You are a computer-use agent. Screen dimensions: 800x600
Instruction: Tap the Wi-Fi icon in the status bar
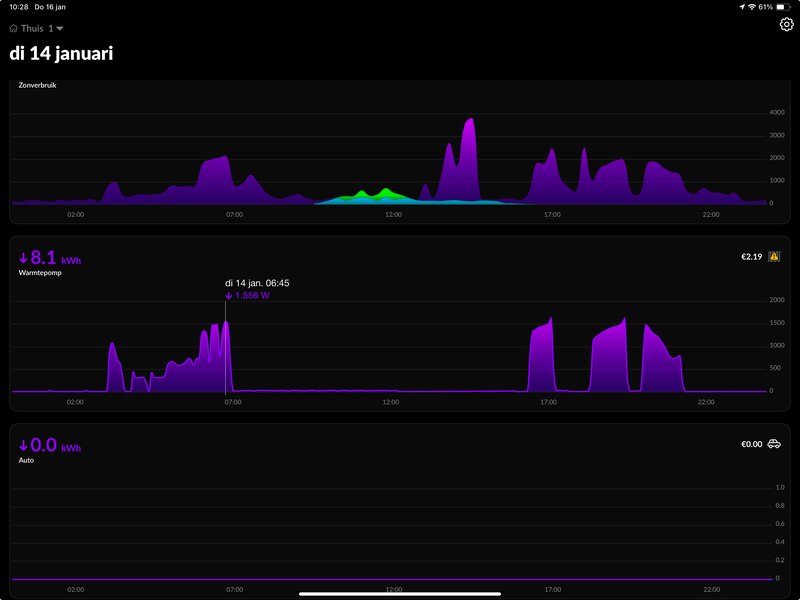[x=752, y=7]
